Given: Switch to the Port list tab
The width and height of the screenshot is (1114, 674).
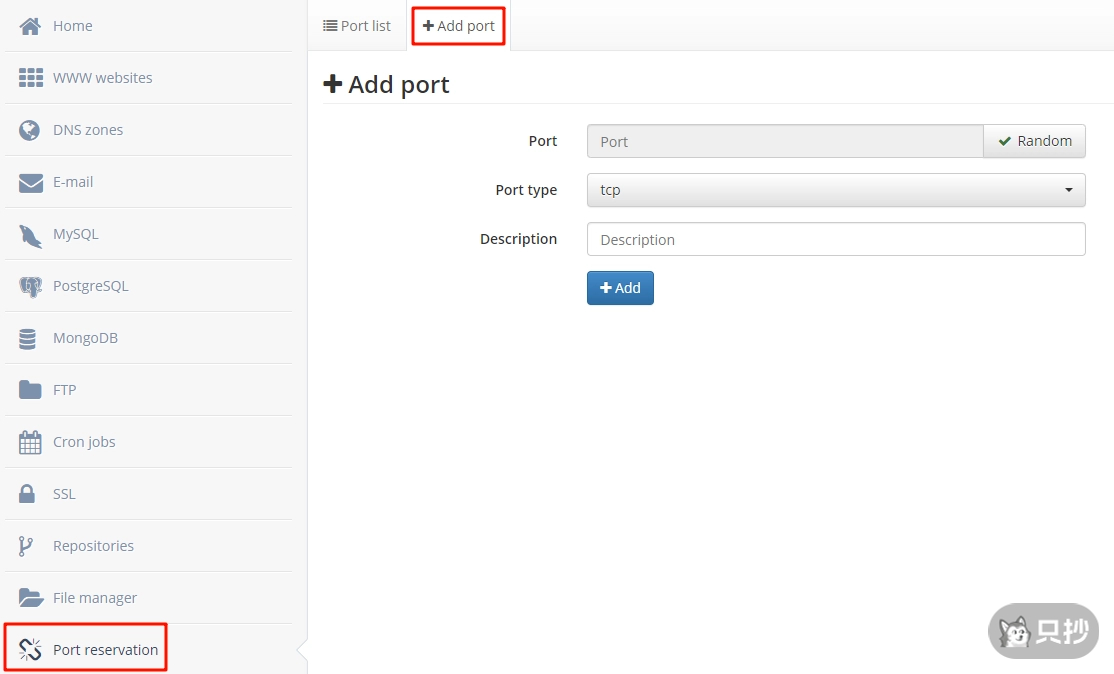Looking at the screenshot, I should click(x=357, y=26).
